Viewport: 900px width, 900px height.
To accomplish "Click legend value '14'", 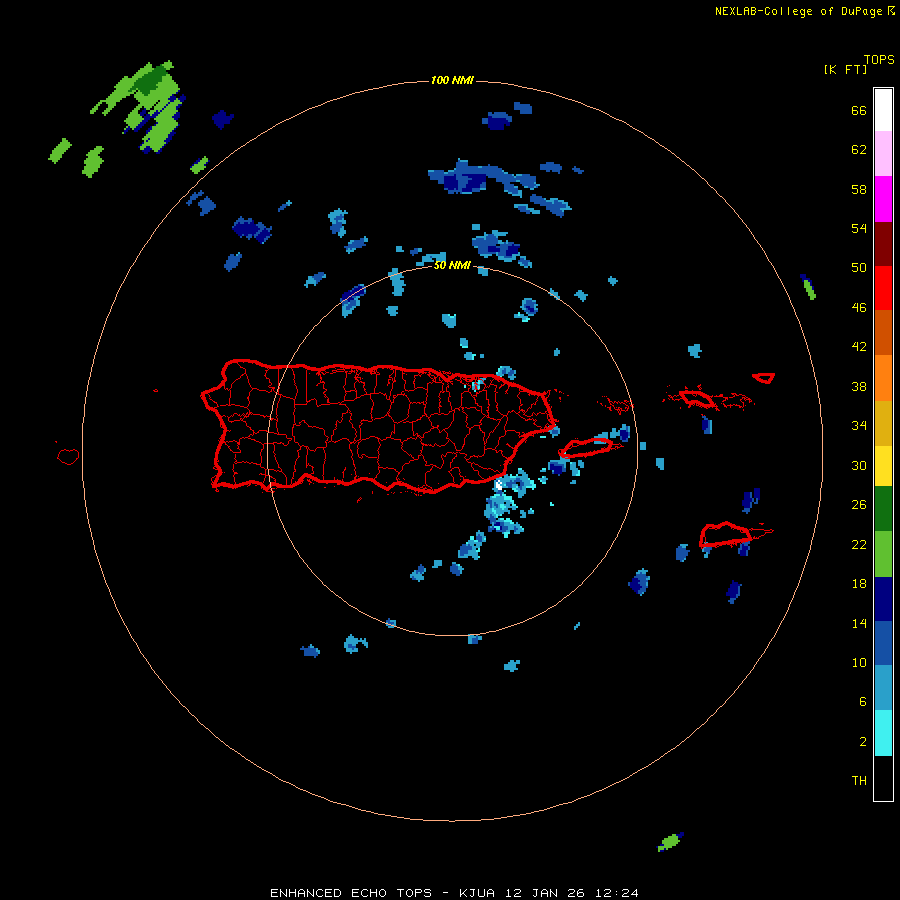I will click(859, 623).
